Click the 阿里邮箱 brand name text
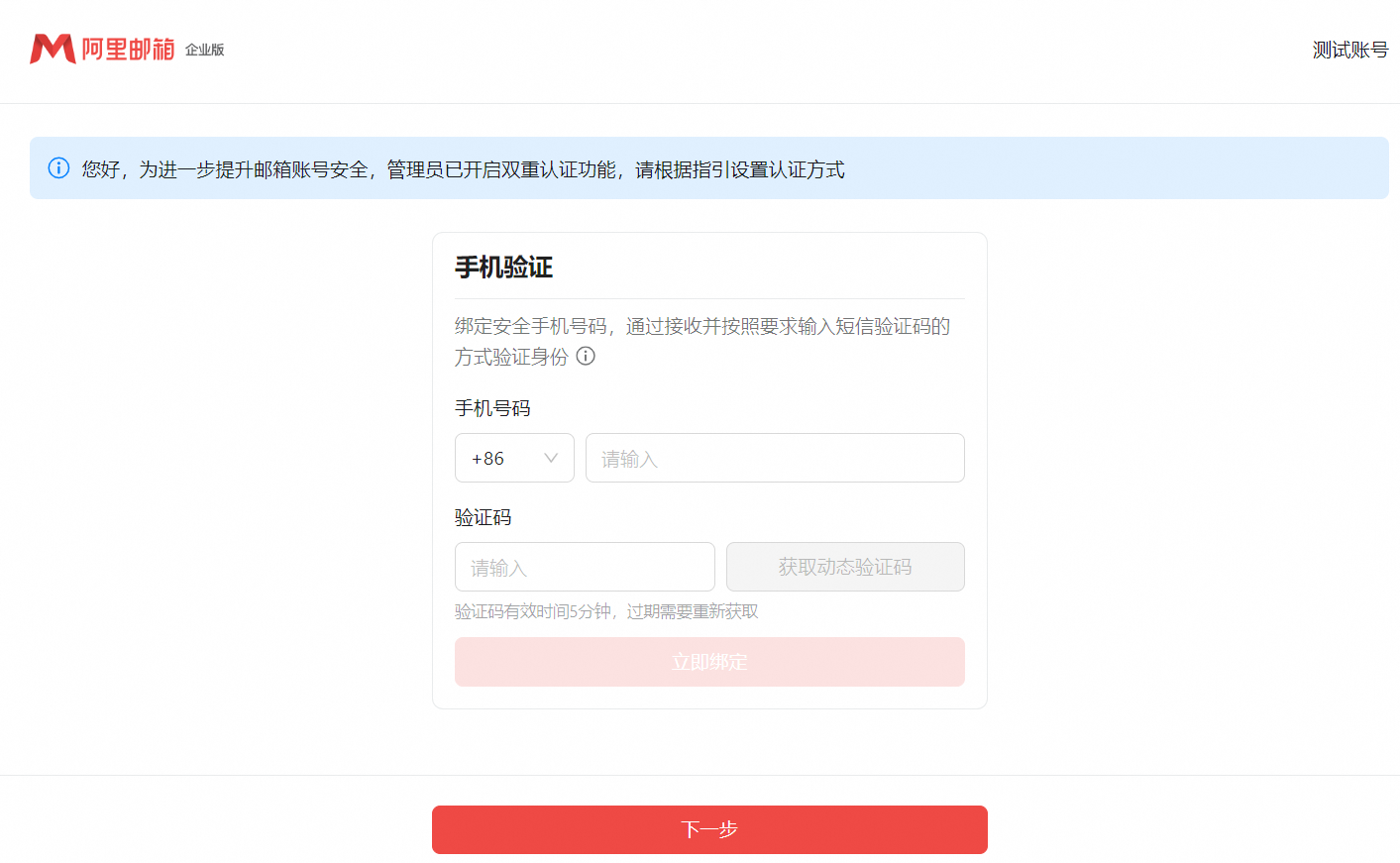The image size is (1400, 863). tap(128, 50)
